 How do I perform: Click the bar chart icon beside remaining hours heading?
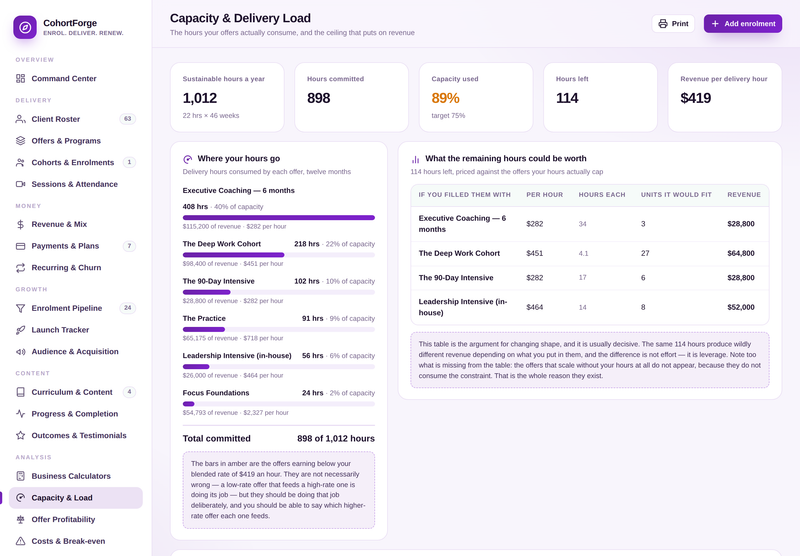[415, 159]
